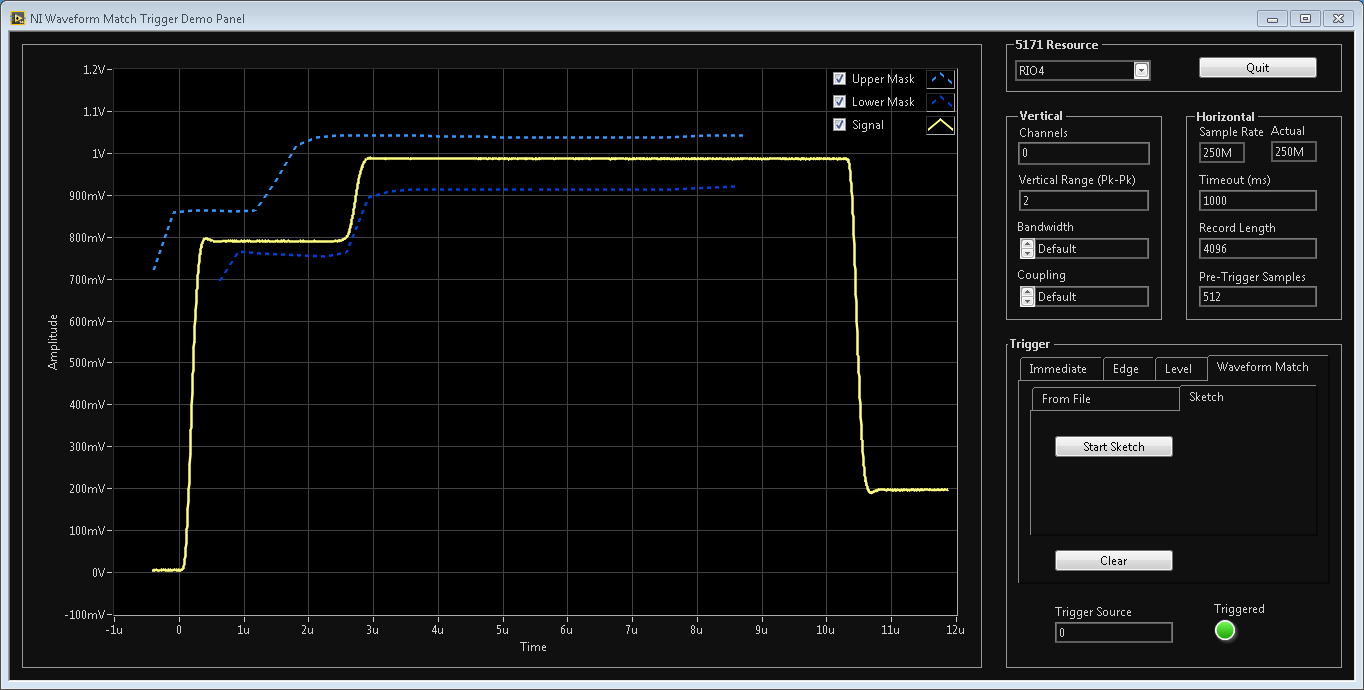Image resolution: width=1364 pixels, height=690 pixels.
Task: Click the Upper Mask plot style icon
Action: (x=940, y=79)
